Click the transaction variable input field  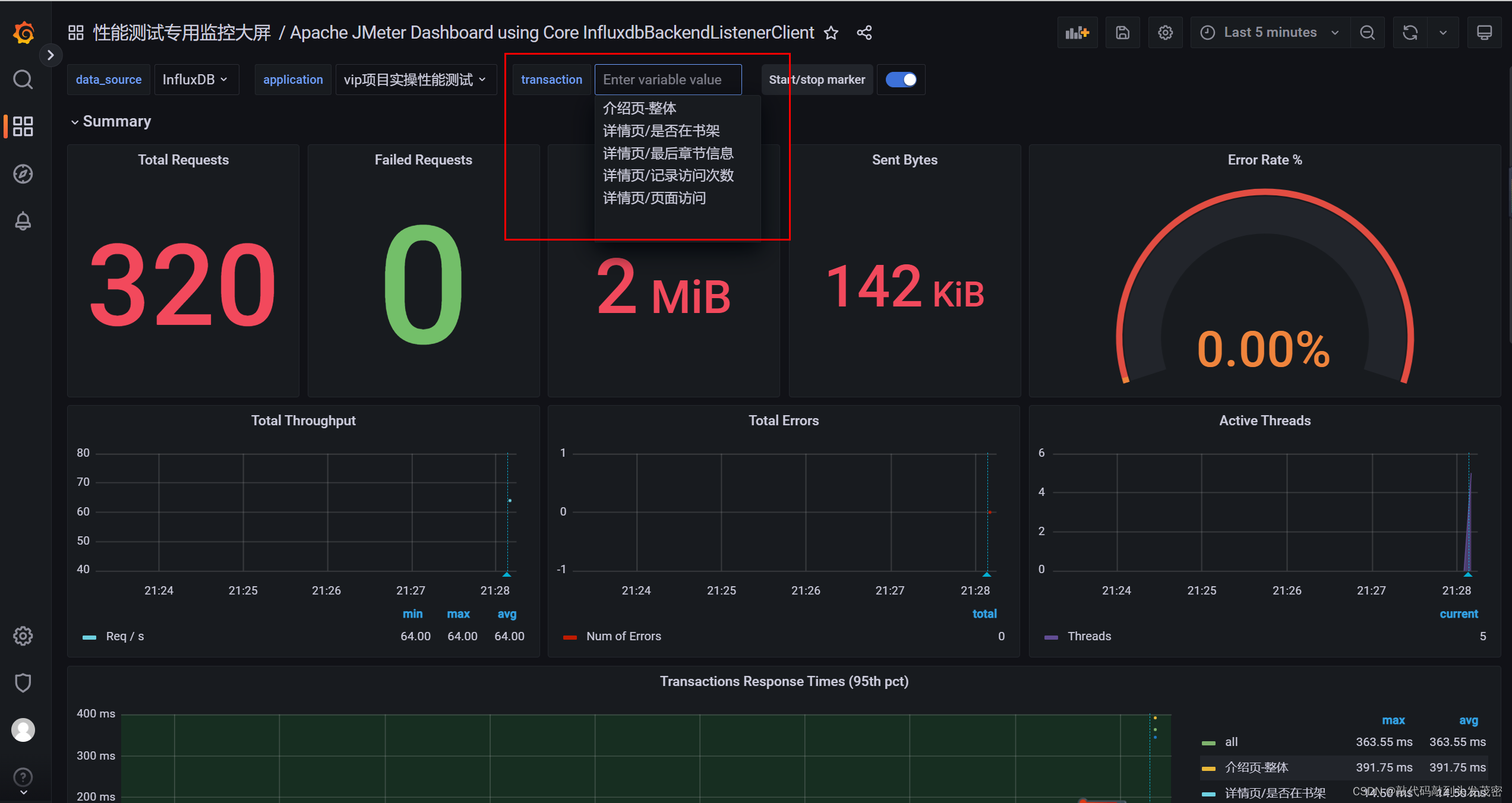point(668,80)
